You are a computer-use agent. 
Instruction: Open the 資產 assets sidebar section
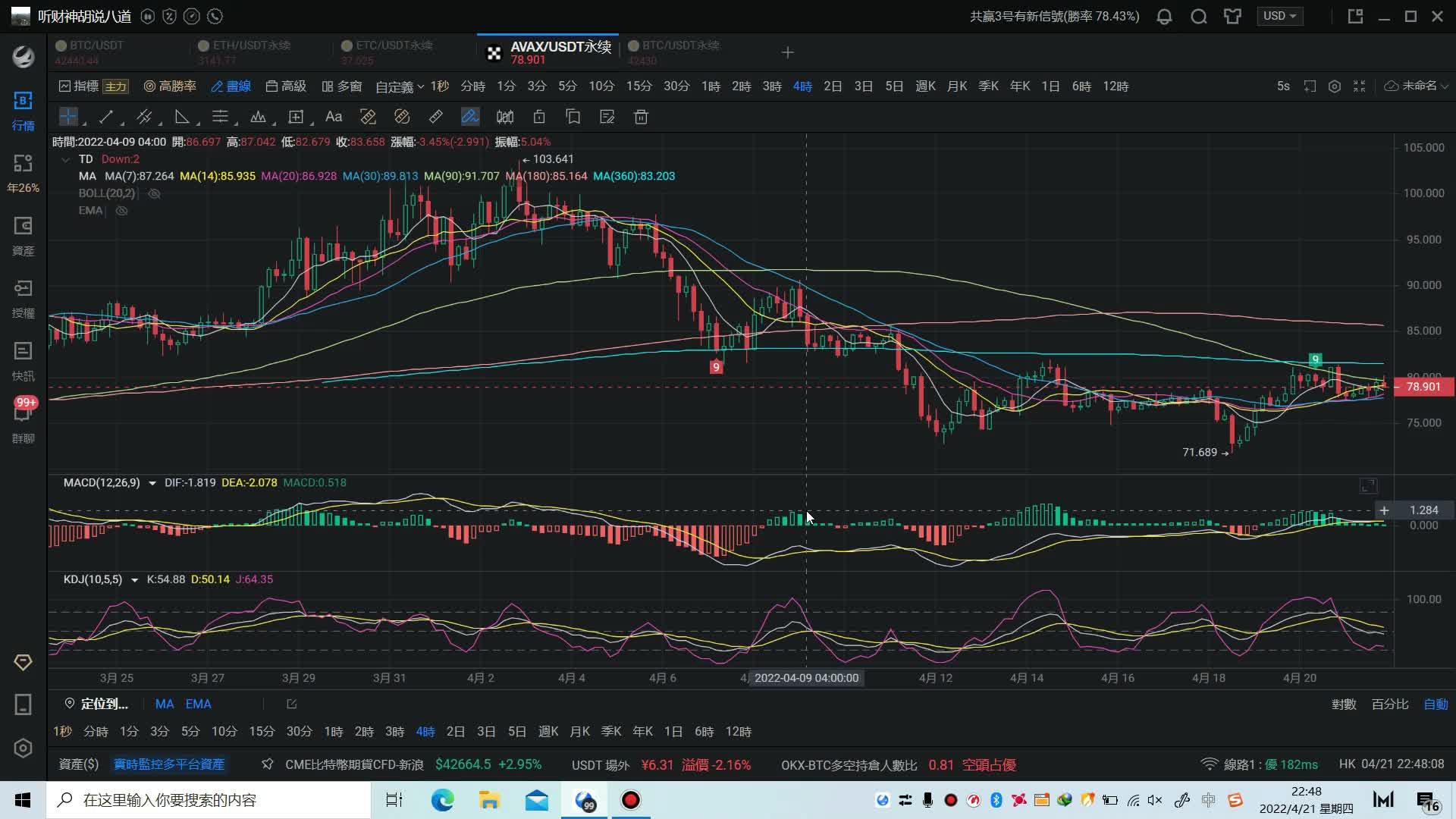tap(23, 237)
